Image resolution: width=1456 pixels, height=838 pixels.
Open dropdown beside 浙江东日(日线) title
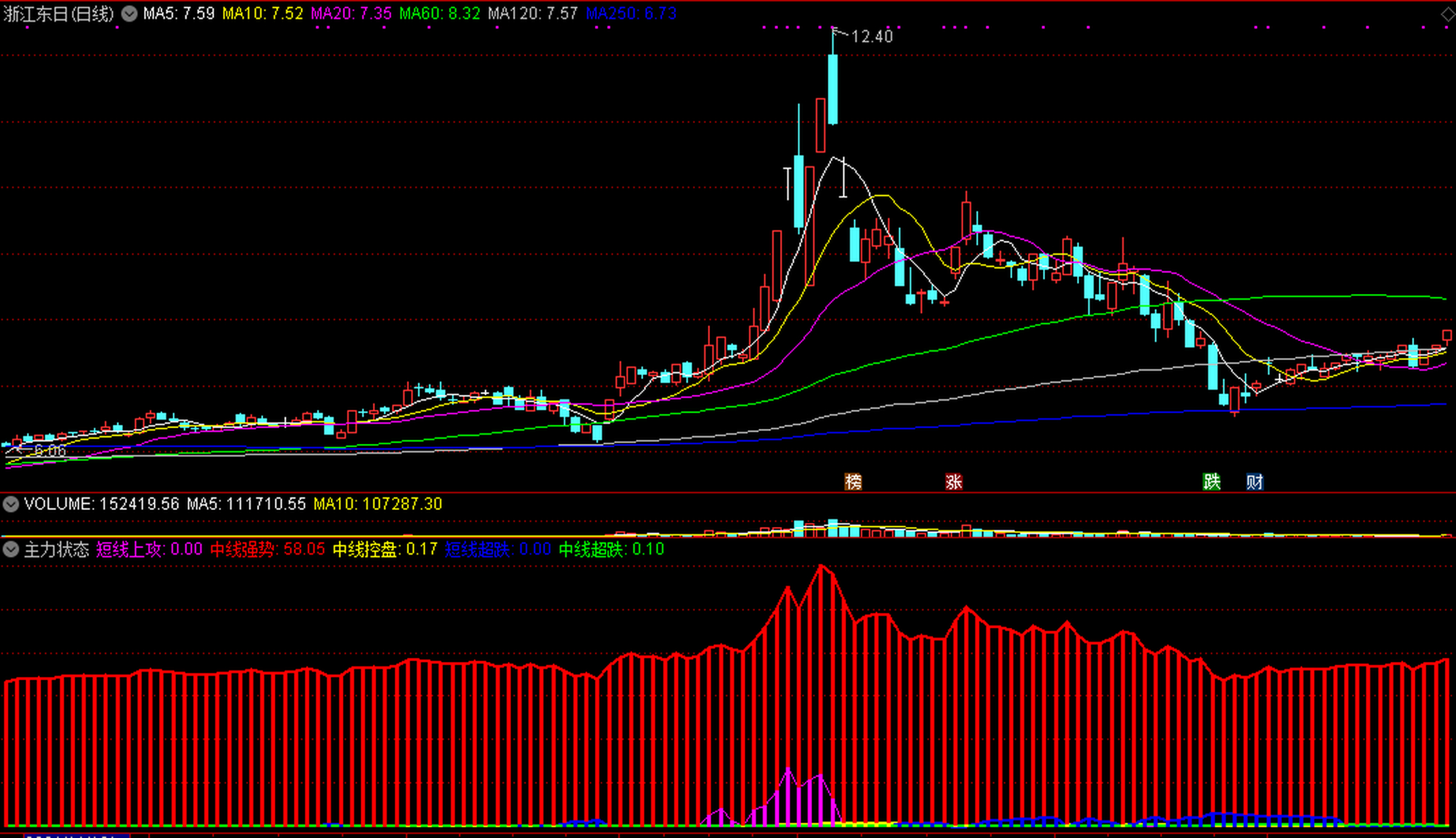coord(130,14)
